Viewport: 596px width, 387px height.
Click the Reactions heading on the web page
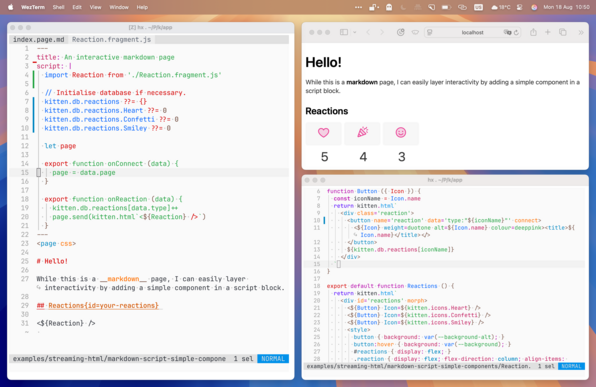tap(327, 111)
